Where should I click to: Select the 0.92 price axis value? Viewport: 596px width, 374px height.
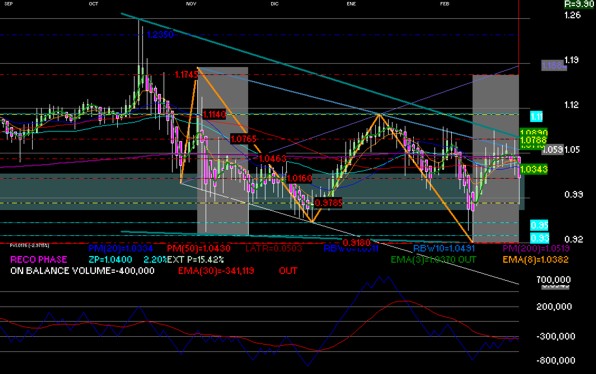pyautogui.click(x=574, y=239)
